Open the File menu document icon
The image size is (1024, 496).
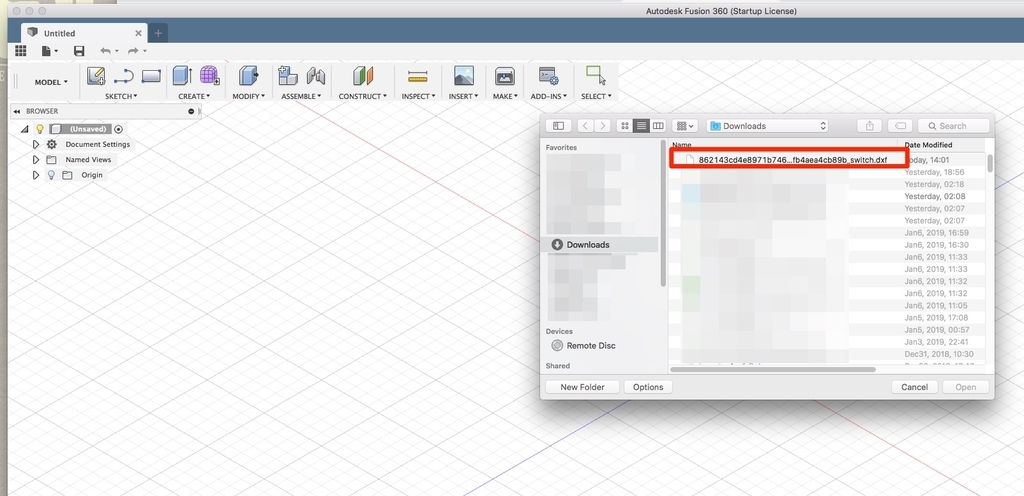[x=46, y=51]
